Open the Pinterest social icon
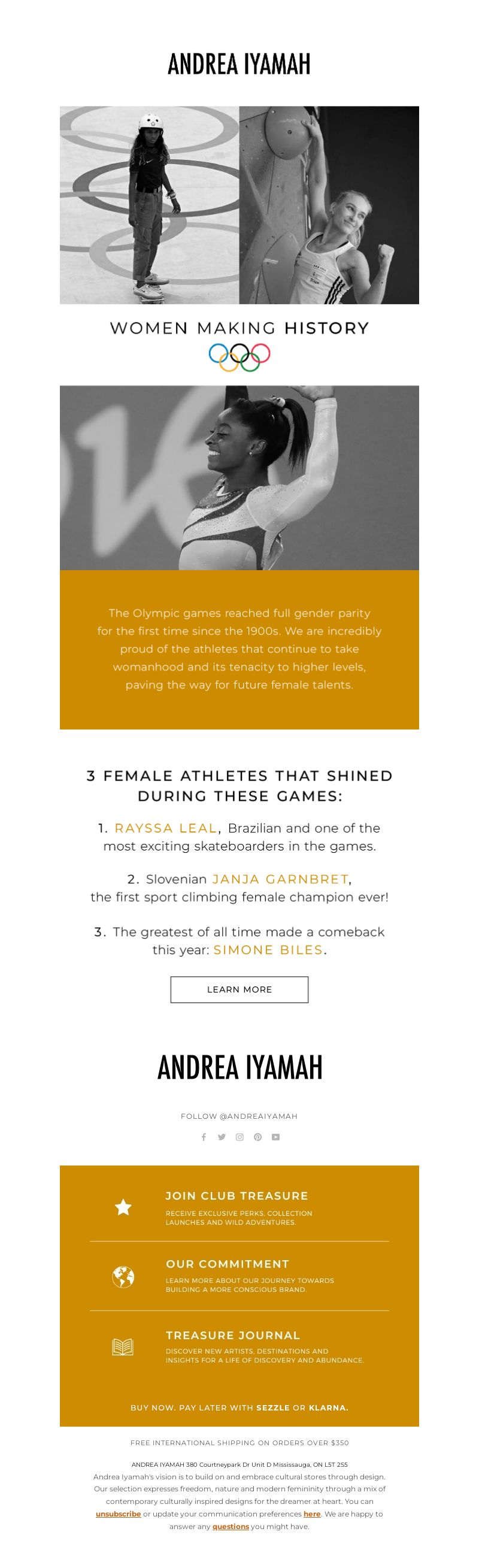The image size is (479, 1568). click(257, 1137)
